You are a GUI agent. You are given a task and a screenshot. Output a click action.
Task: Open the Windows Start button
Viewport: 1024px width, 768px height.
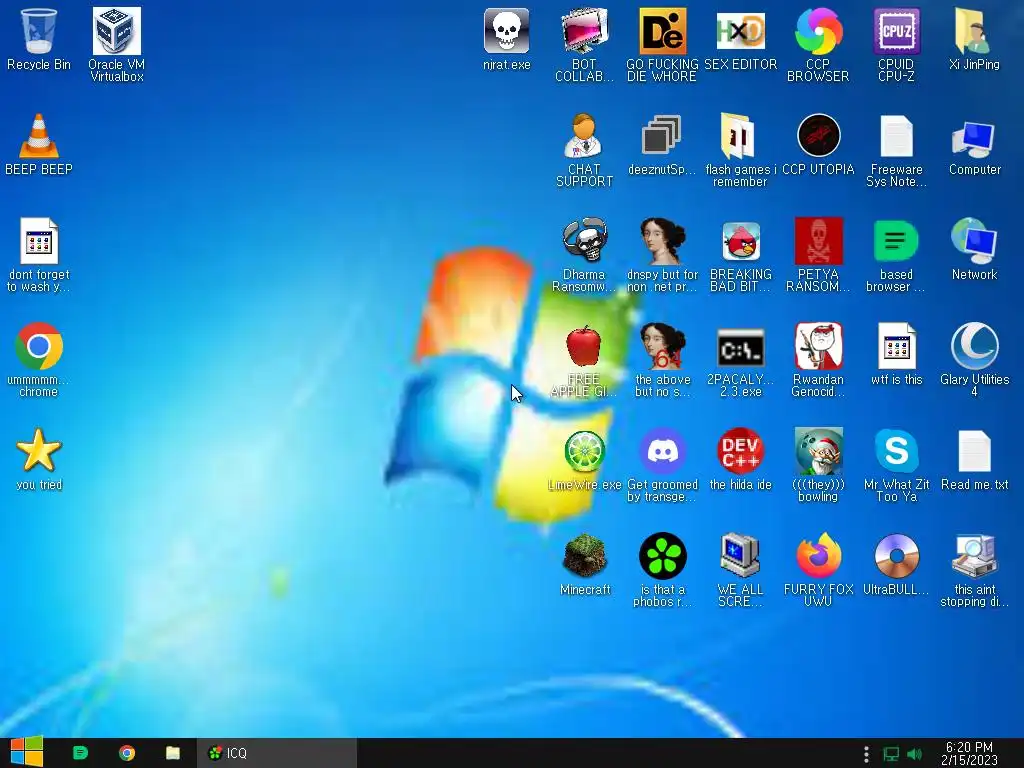click(x=27, y=752)
